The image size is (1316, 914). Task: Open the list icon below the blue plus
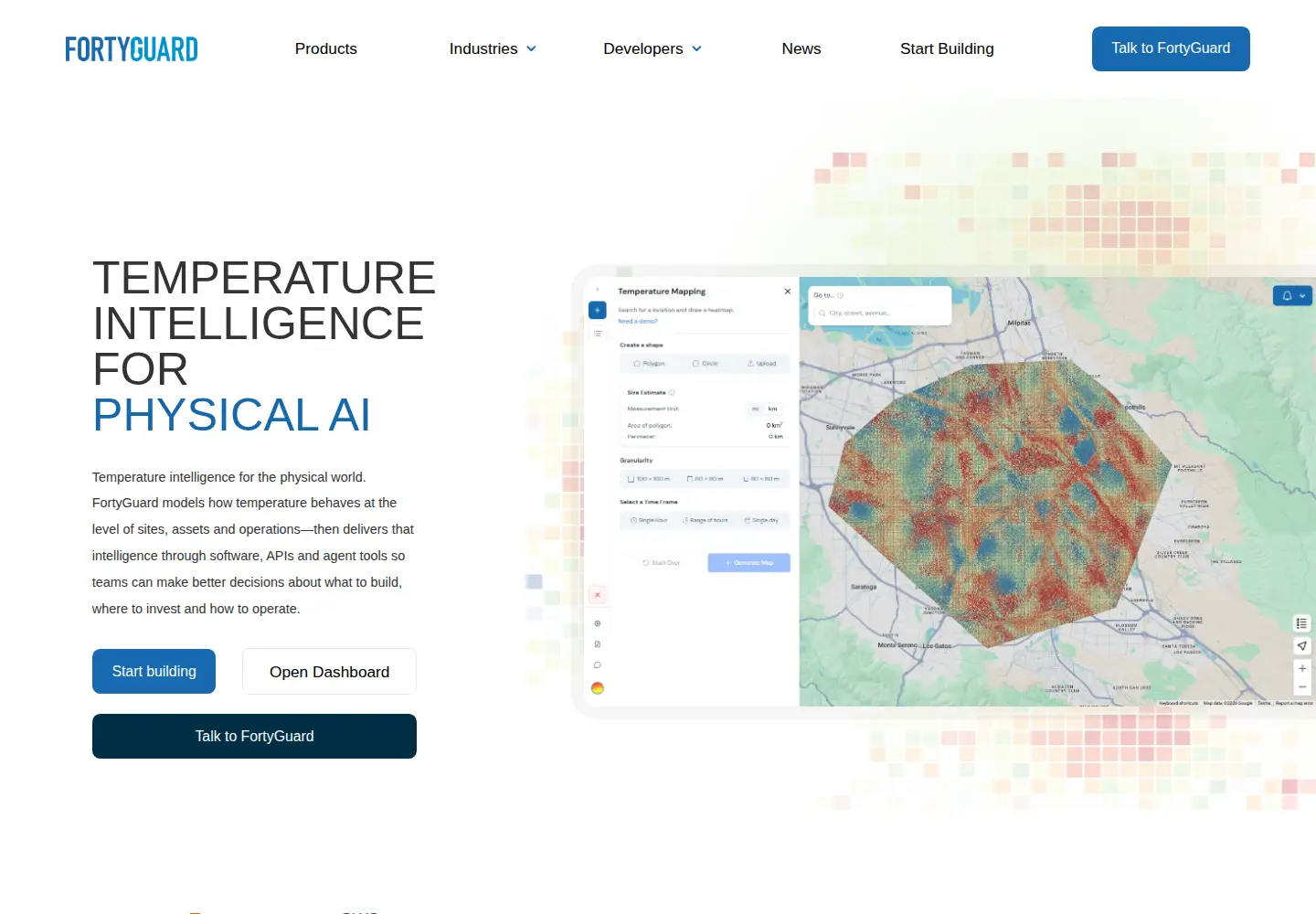coord(598,334)
